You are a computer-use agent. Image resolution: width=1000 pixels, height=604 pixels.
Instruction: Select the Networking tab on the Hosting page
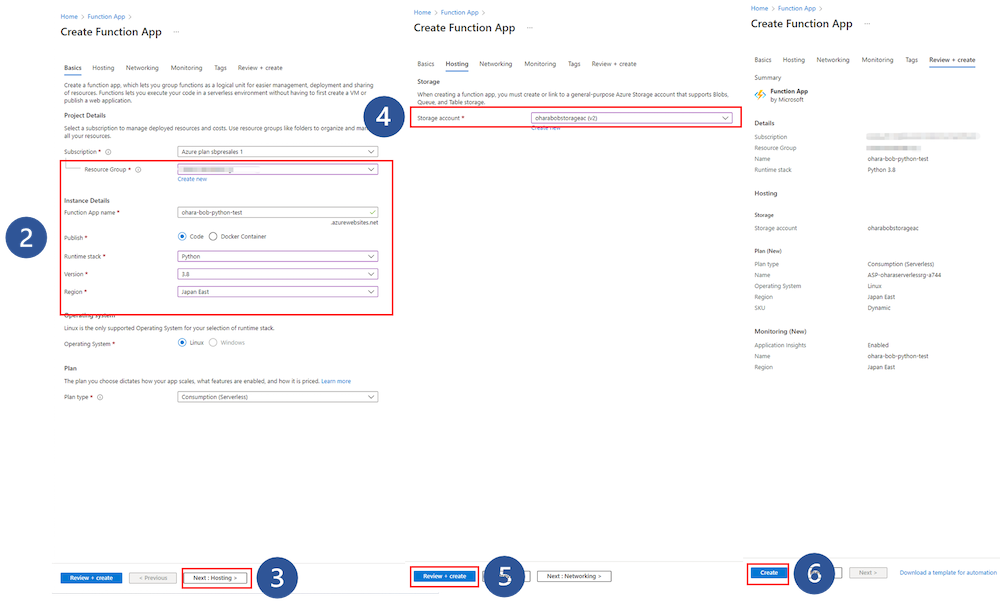[496, 64]
